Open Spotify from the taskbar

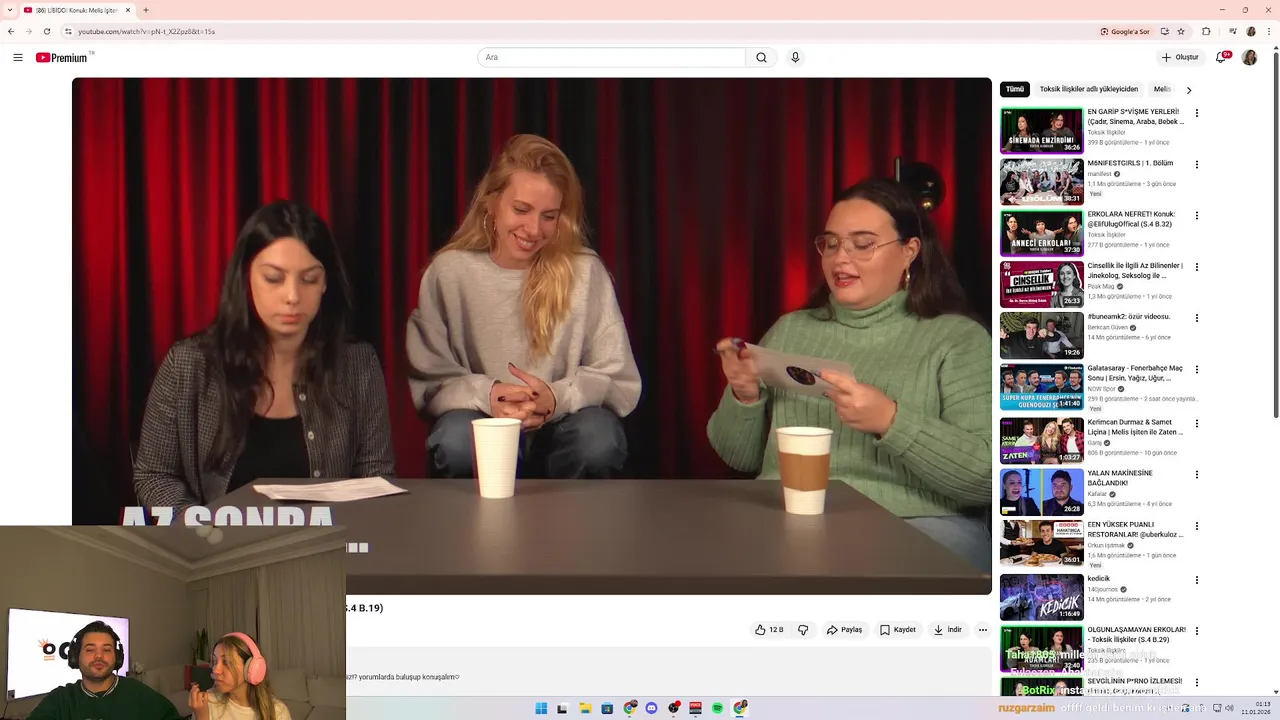(717, 708)
